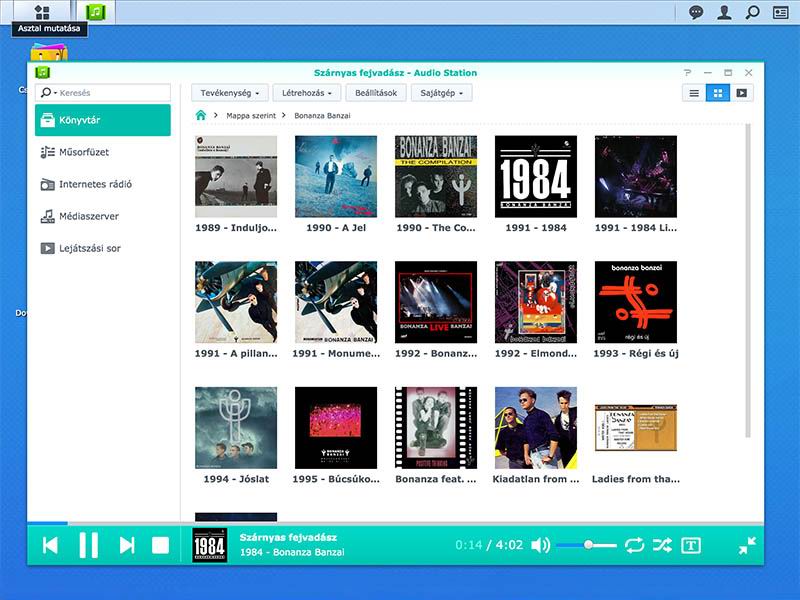Toggle repeat mode

[x=634, y=545]
